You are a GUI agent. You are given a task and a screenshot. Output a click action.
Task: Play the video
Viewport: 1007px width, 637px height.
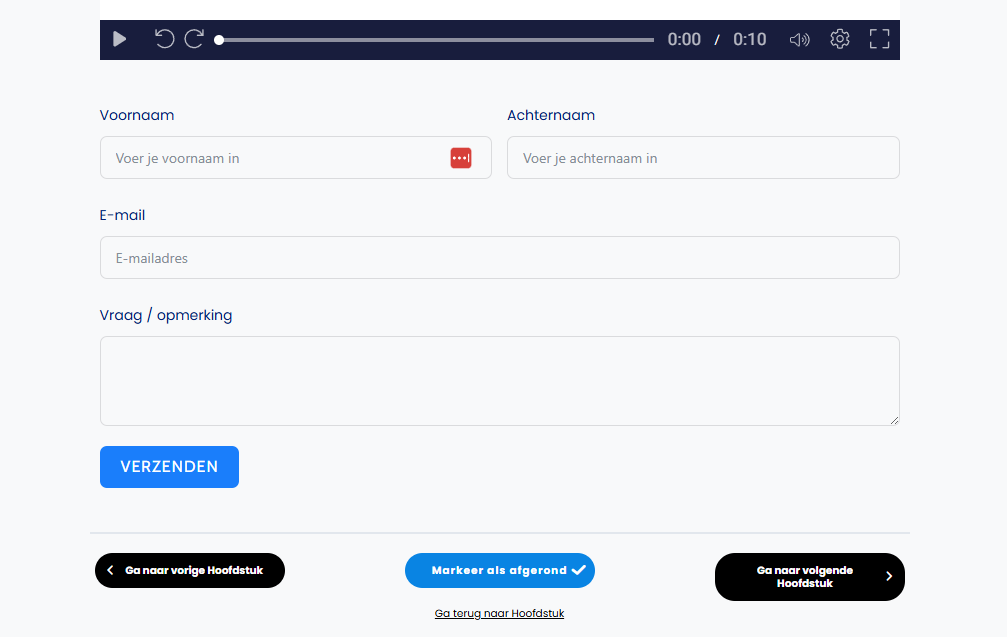[119, 39]
